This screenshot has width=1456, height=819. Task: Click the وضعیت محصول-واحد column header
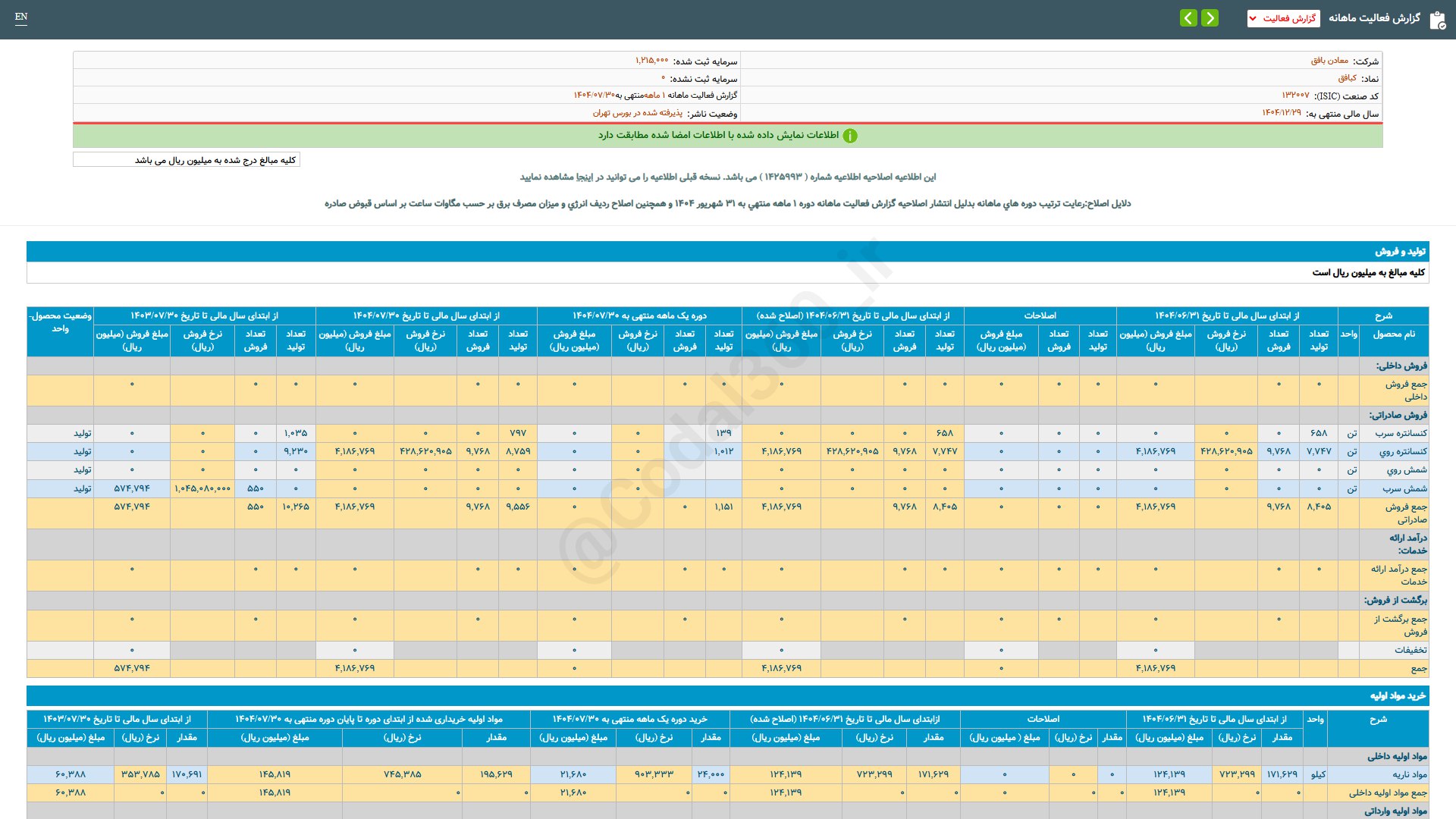(x=60, y=322)
